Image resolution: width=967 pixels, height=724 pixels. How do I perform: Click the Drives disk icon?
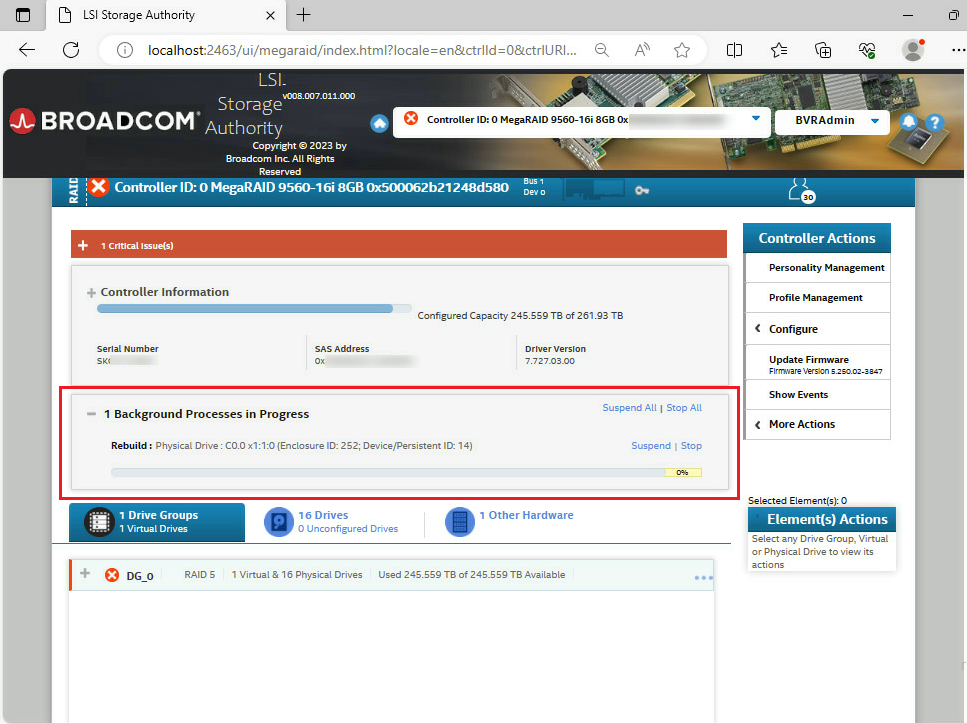point(278,522)
